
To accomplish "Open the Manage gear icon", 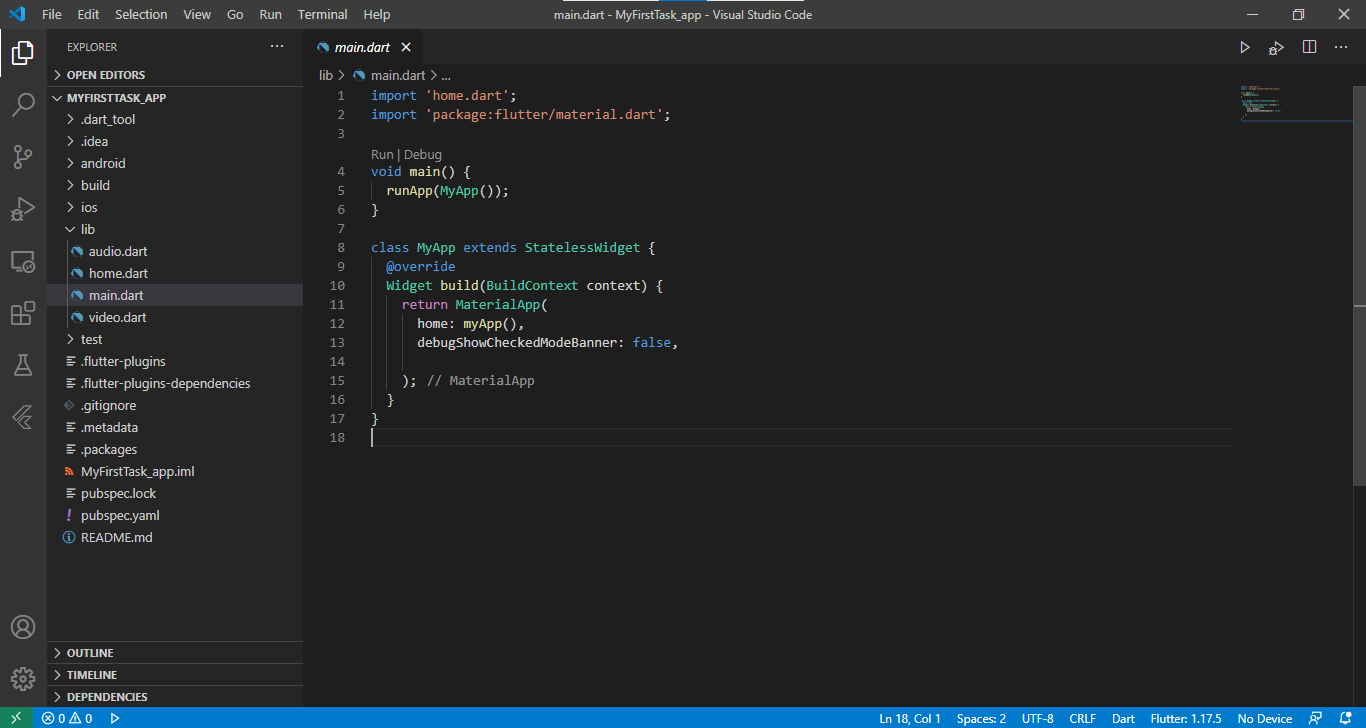I will click(x=23, y=679).
